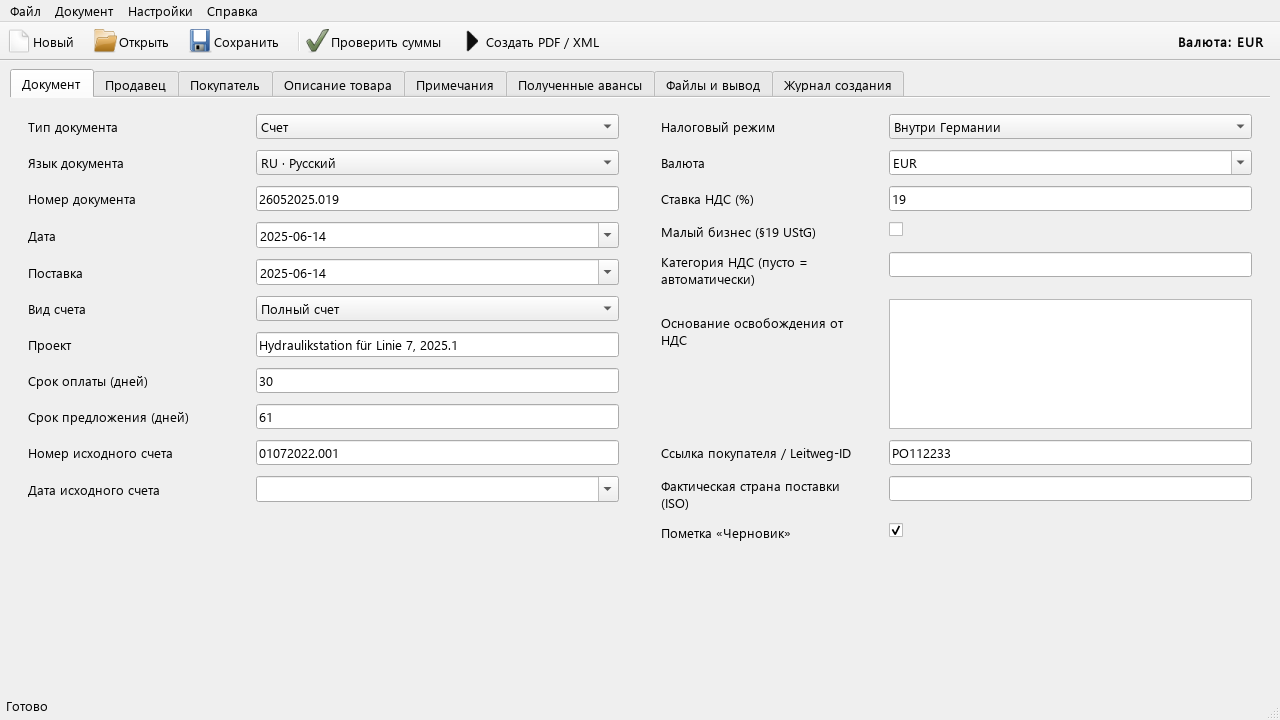The width and height of the screenshot is (1280, 720).
Task: Open the Настройки menu
Action: point(160,11)
